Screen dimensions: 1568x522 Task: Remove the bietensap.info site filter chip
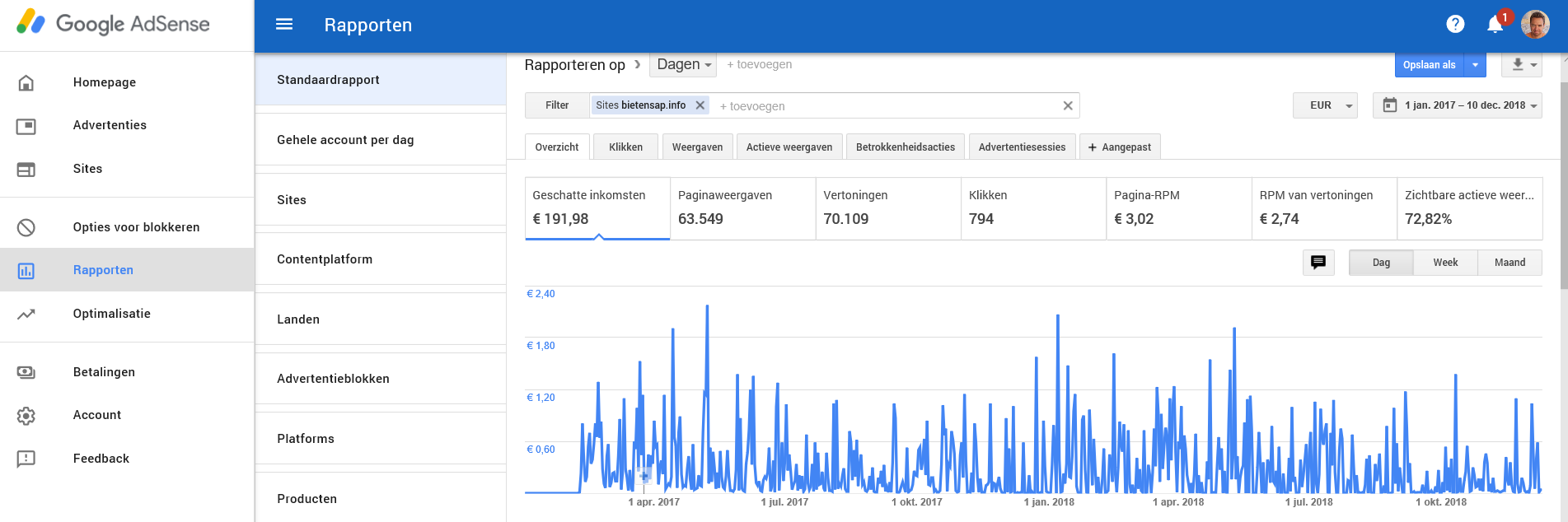(x=700, y=105)
